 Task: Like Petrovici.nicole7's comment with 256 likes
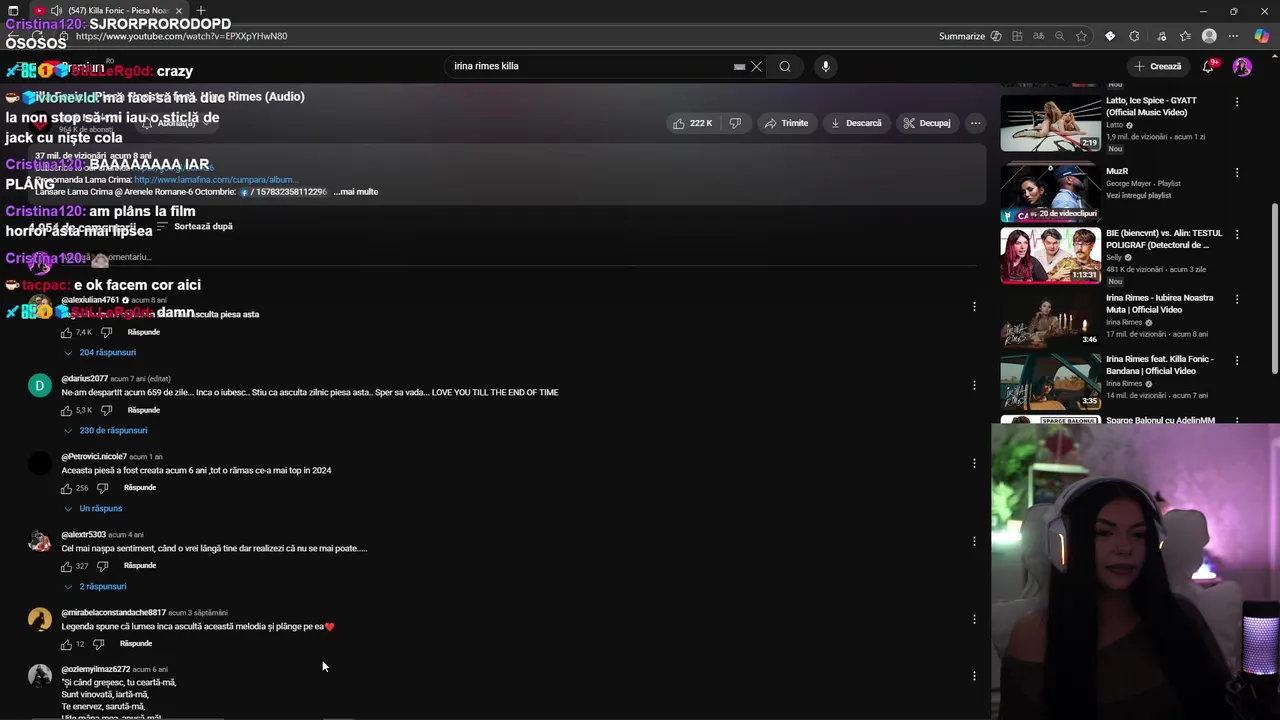point(66,488)
